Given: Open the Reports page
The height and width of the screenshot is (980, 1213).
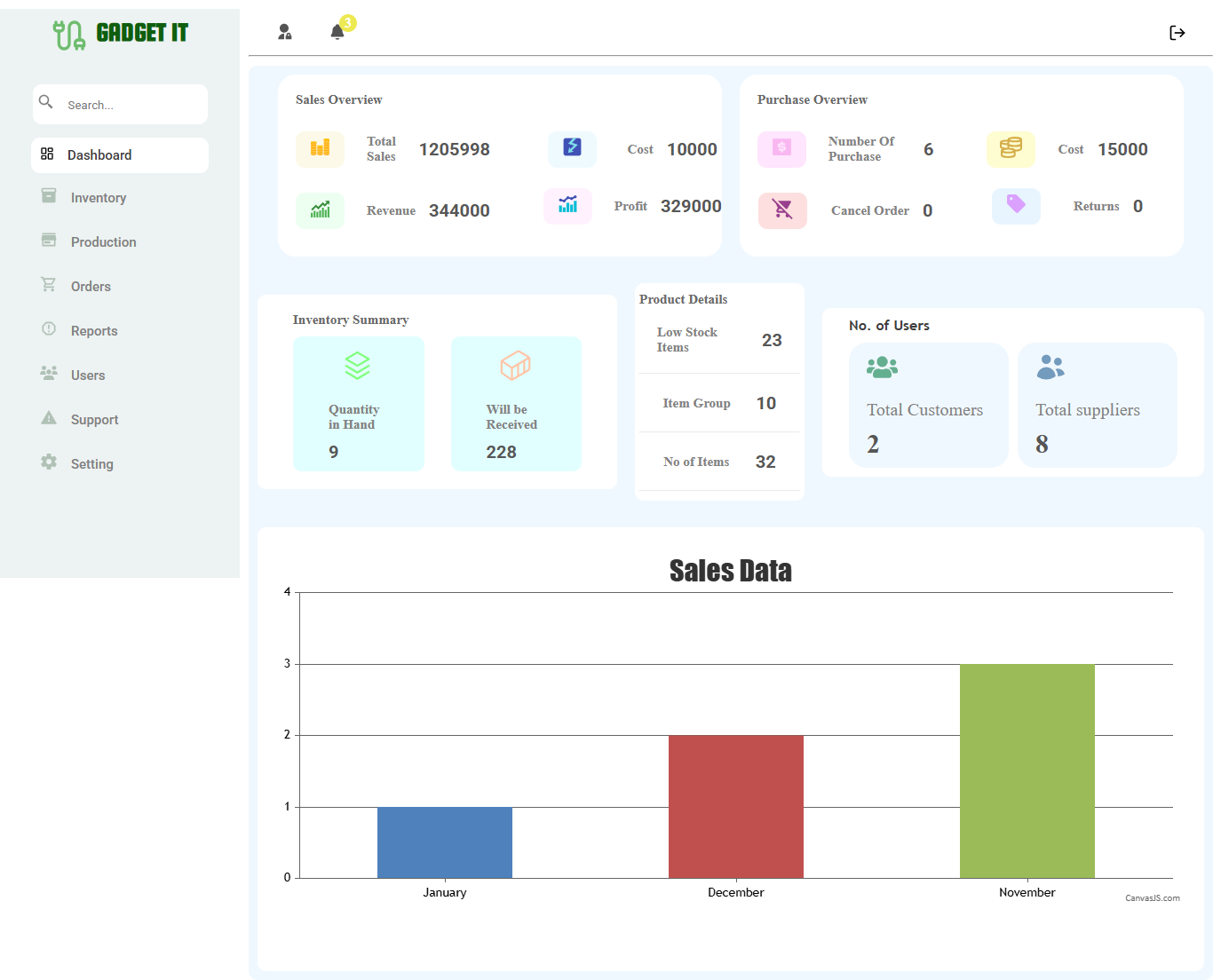Looking at the screenshot, I should click(x=93, y=330).
